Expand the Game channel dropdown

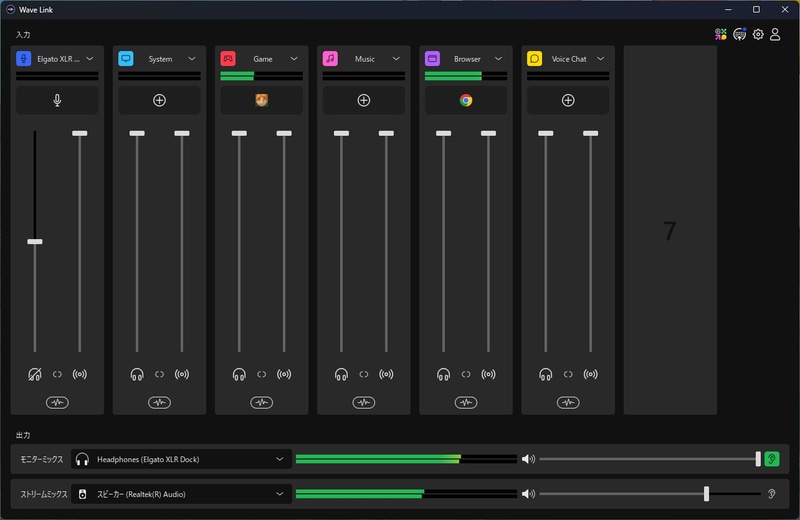pyautogui.click(x=294, y=59)
